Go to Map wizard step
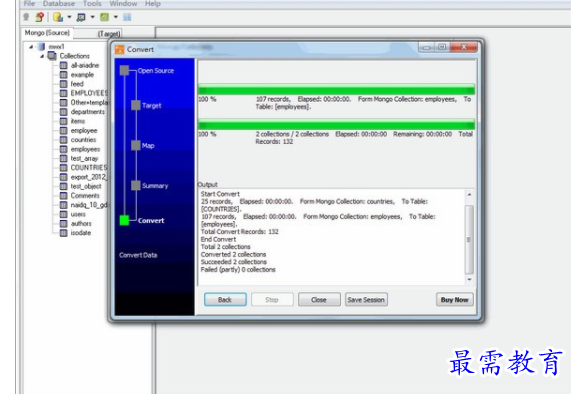 click(148, 146)
